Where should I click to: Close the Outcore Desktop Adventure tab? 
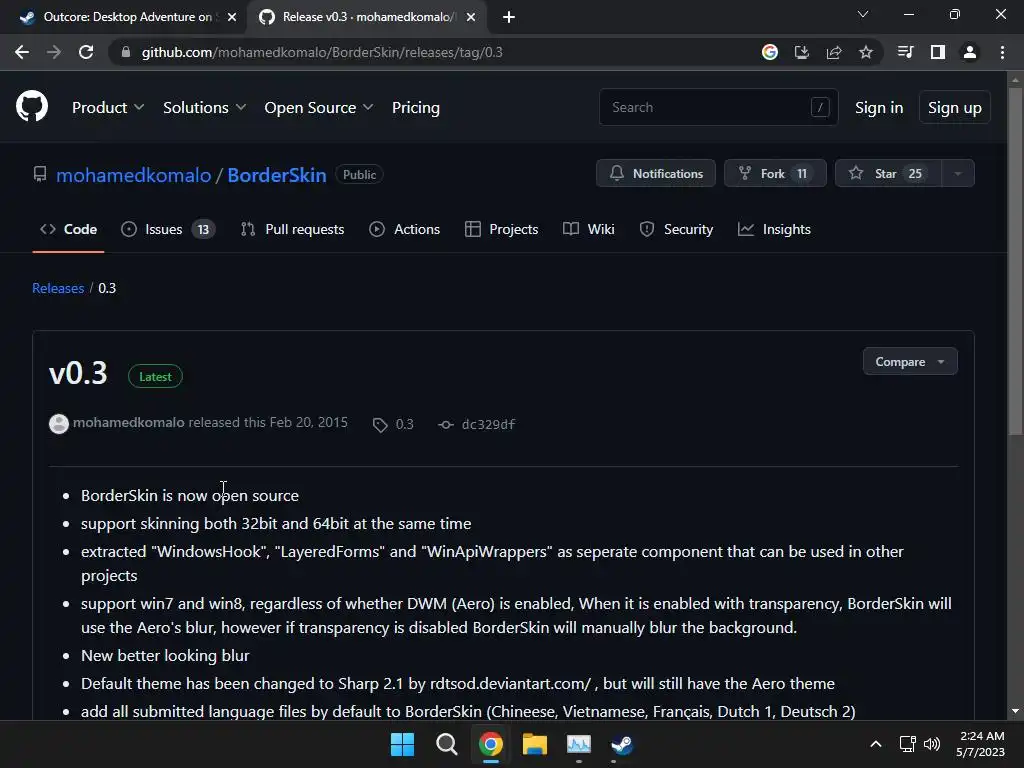click(232, 17)
